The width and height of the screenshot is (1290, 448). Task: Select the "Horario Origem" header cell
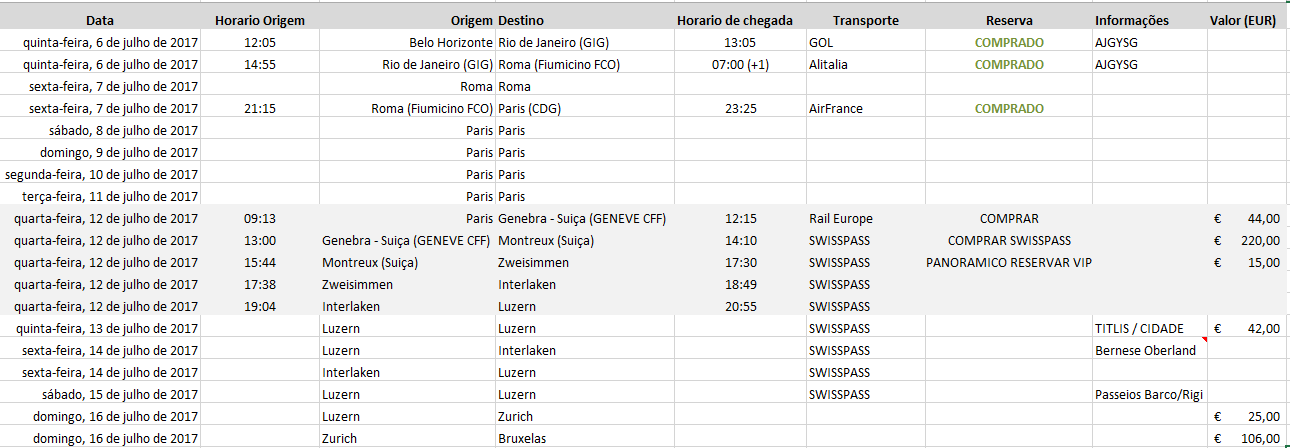point(259,20)
